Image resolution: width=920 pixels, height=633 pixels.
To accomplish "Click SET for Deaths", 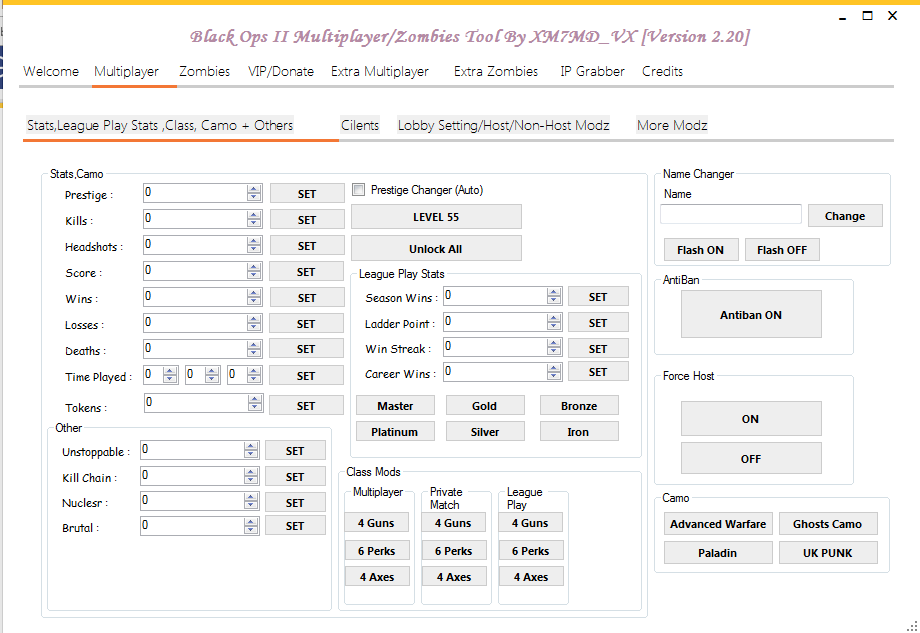I will [307, 348].
